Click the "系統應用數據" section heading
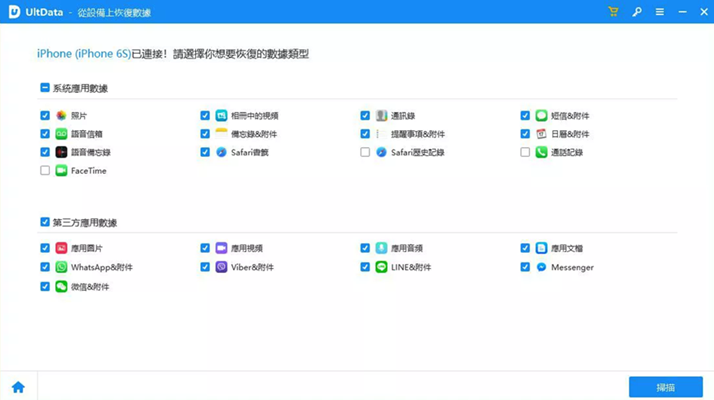 tap(81, 88)
